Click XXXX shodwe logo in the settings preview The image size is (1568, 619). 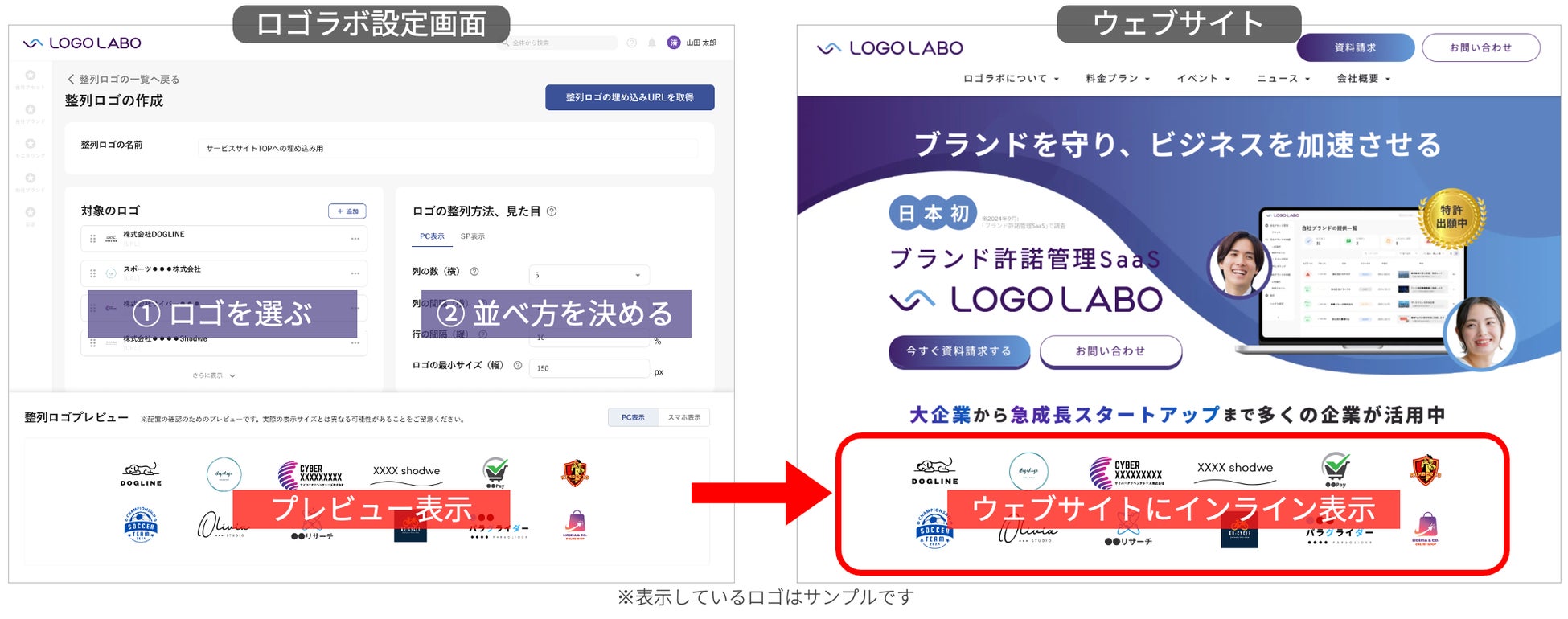pyautogui.click(x=407, y=474)
